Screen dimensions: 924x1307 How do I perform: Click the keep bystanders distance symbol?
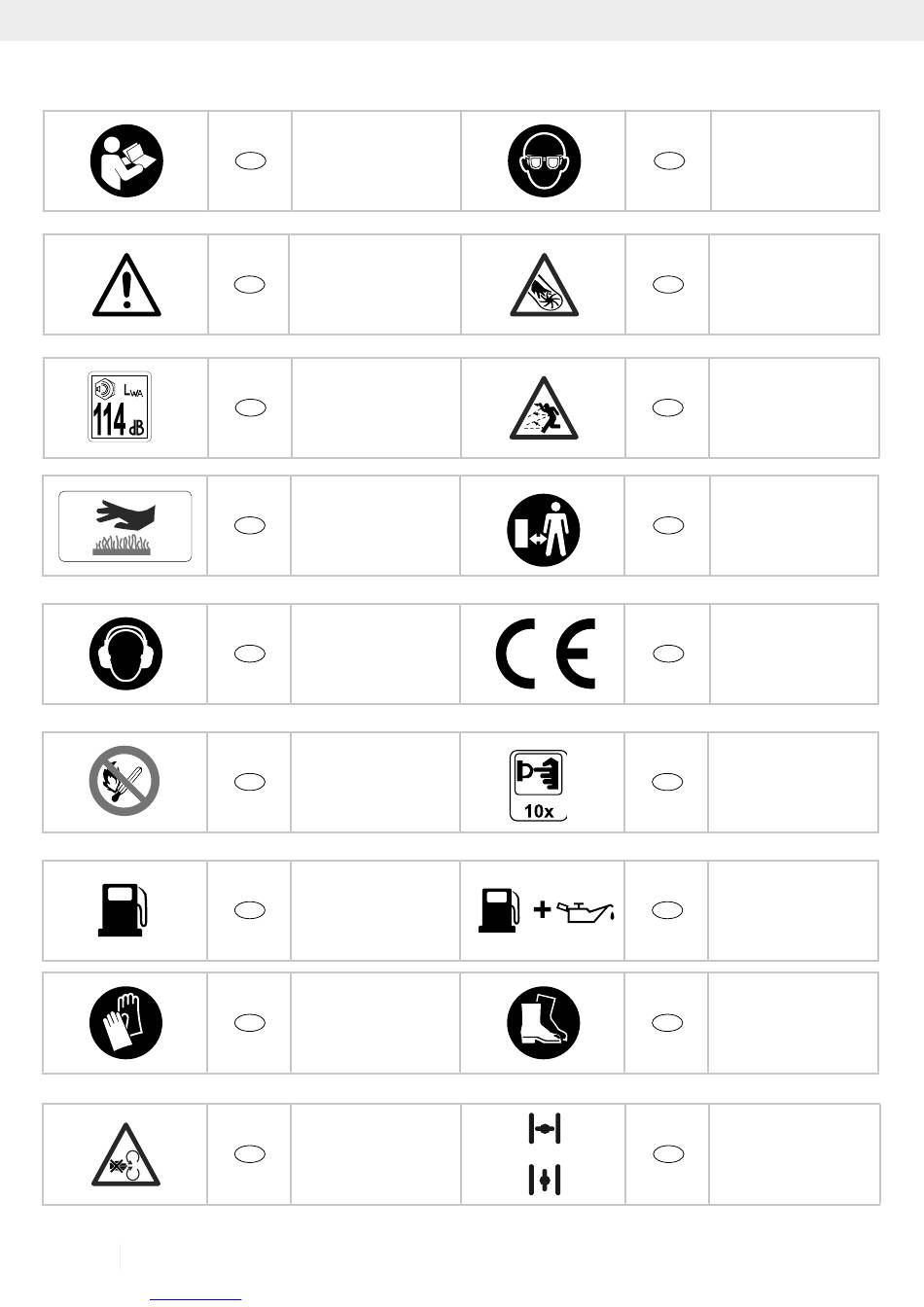544,530
